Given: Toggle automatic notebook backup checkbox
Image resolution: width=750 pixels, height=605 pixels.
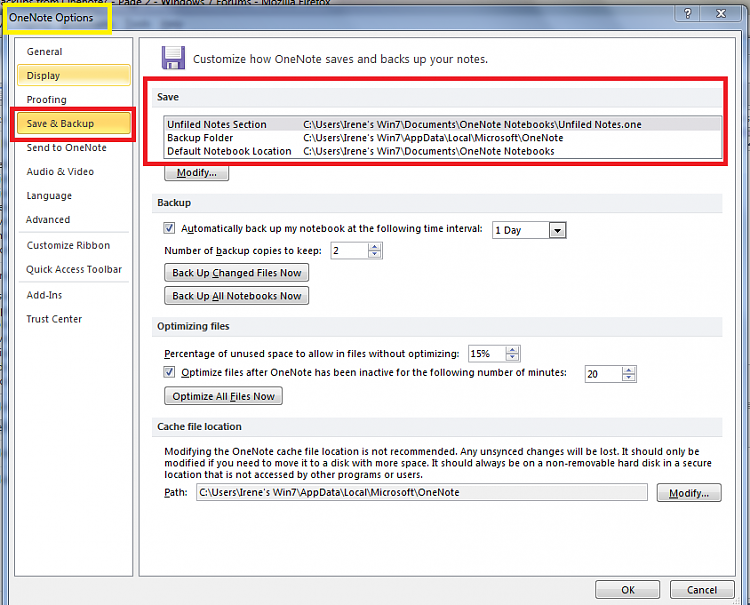Looking at the screenshot, I should [x=169, y=228].
